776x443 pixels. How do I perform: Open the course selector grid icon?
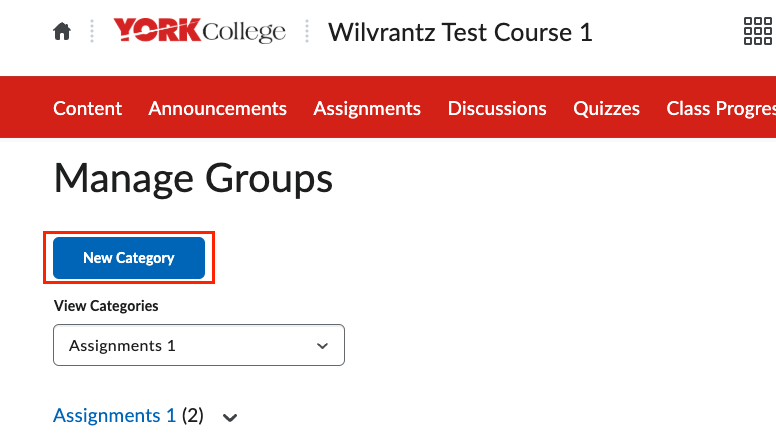click(758, 31)
